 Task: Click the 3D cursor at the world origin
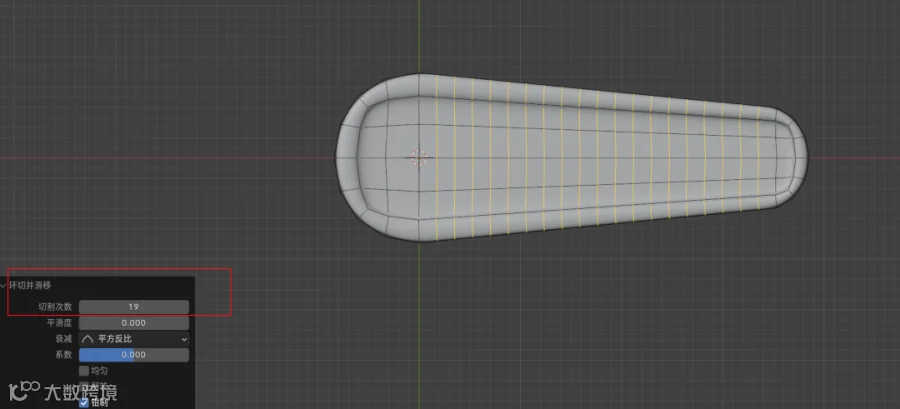point(419,157)
